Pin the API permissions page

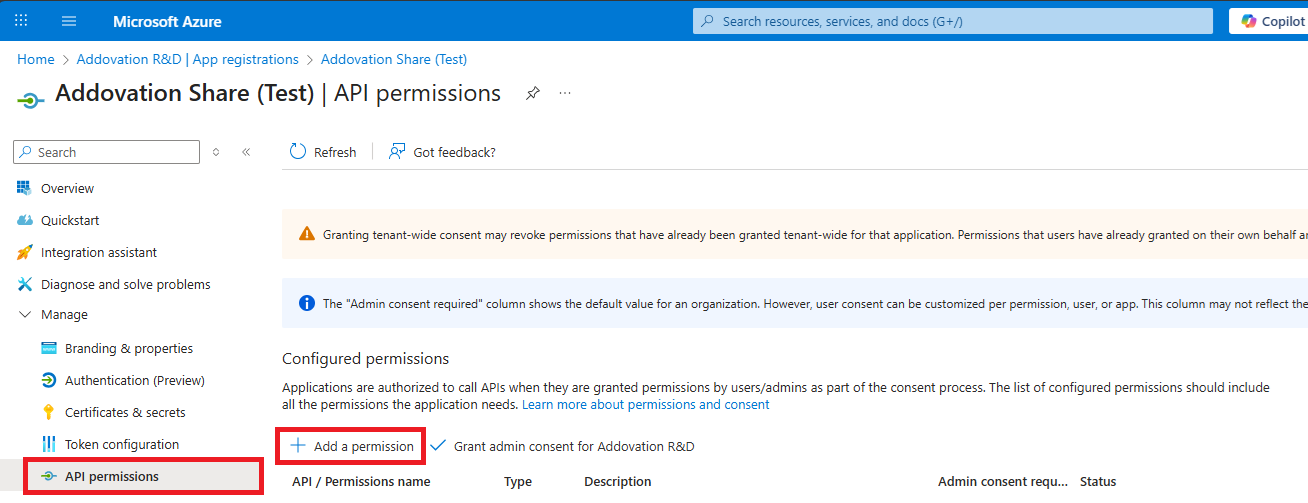tap(533, 93)
